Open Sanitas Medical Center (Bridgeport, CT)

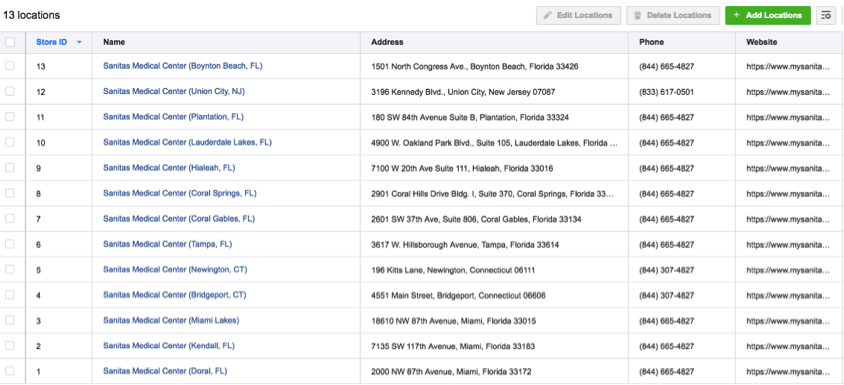click(x=175, y=295)
